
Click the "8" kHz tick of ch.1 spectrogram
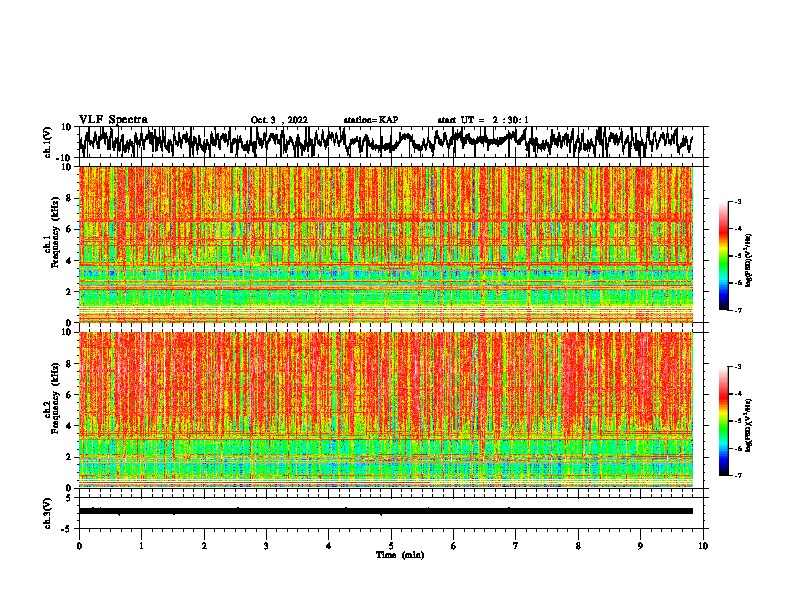pos(69,198)
